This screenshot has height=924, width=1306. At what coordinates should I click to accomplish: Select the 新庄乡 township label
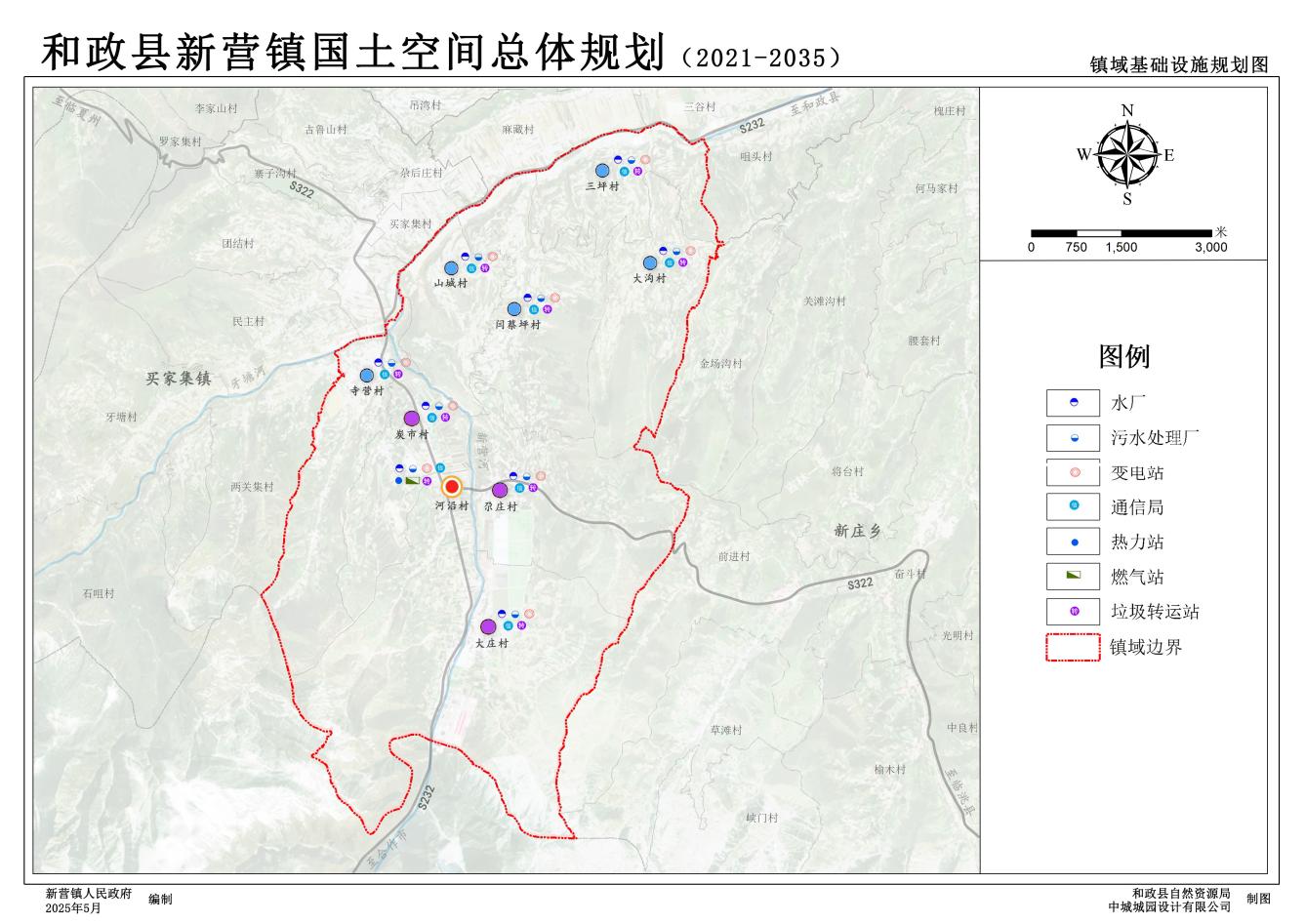click(858, 531)
